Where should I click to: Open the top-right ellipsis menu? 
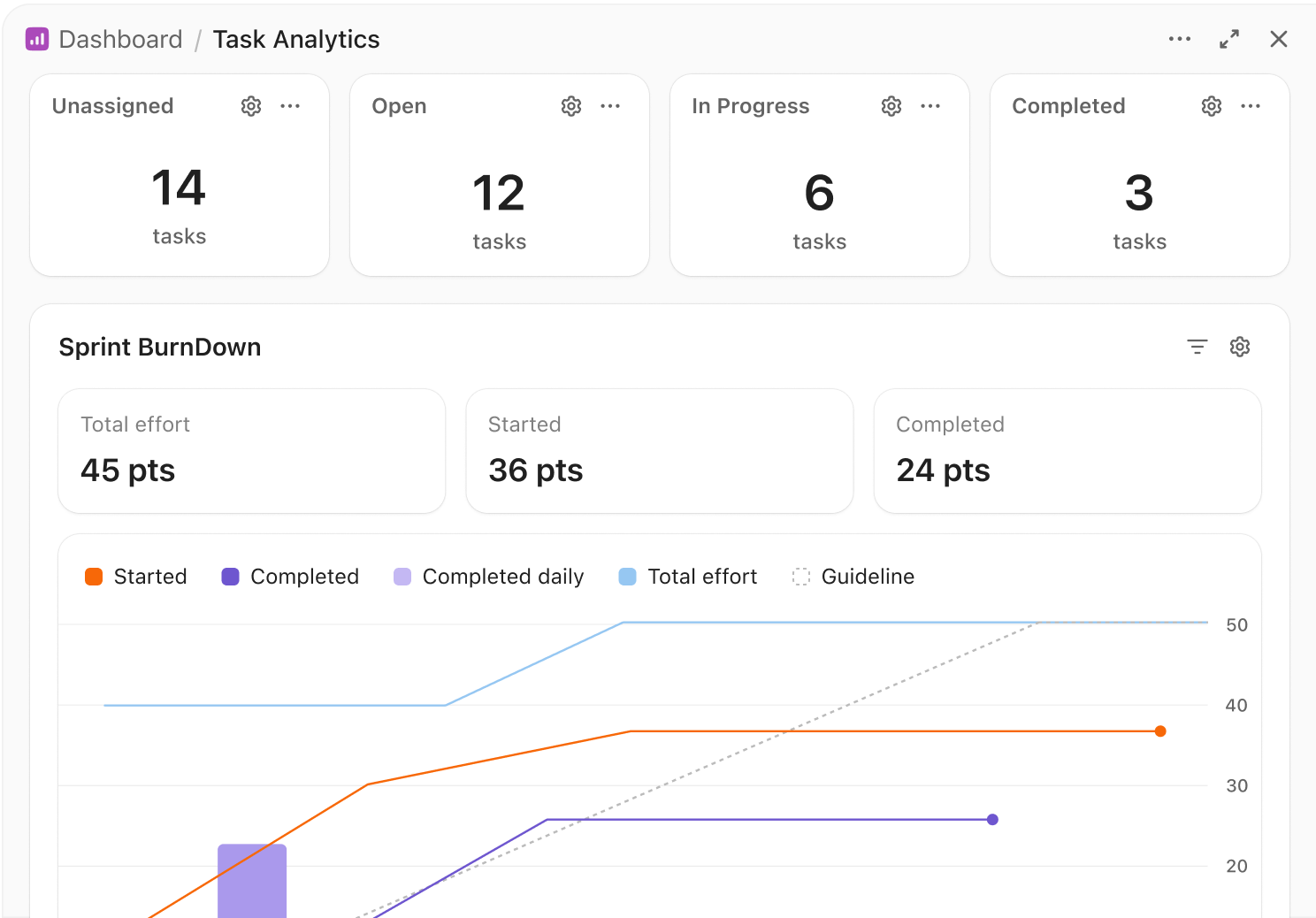click(1180, 39)
